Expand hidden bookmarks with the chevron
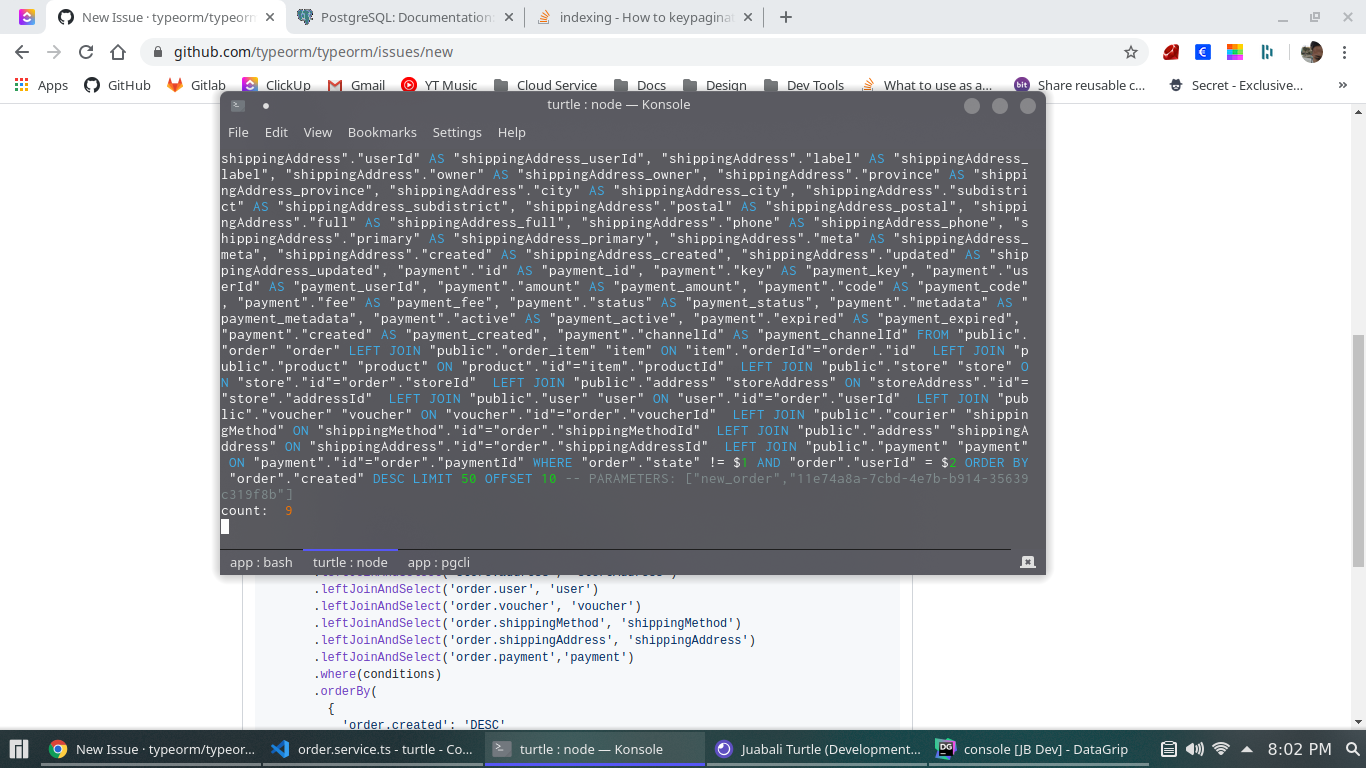The width and height of the screenshot is (1366, 768). click(x=1342, y=85)
